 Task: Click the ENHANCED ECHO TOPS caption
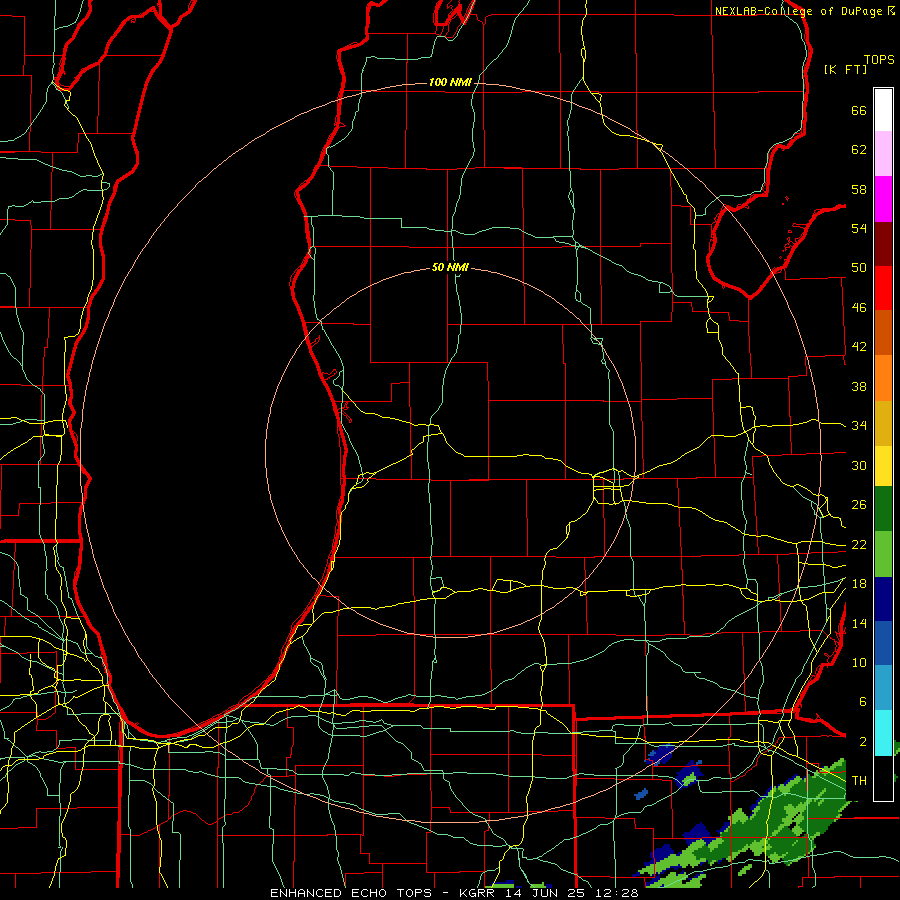[x=351, y=893]
